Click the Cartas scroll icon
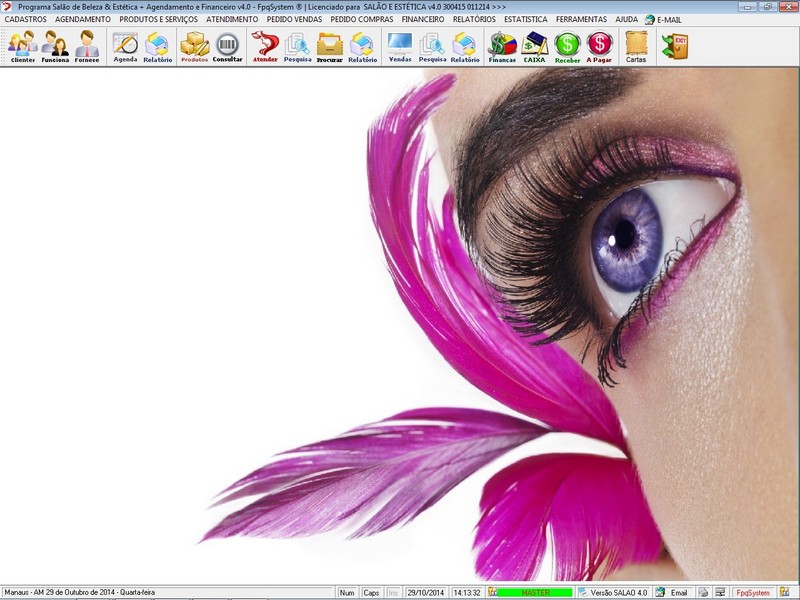 tap(636, 46)
